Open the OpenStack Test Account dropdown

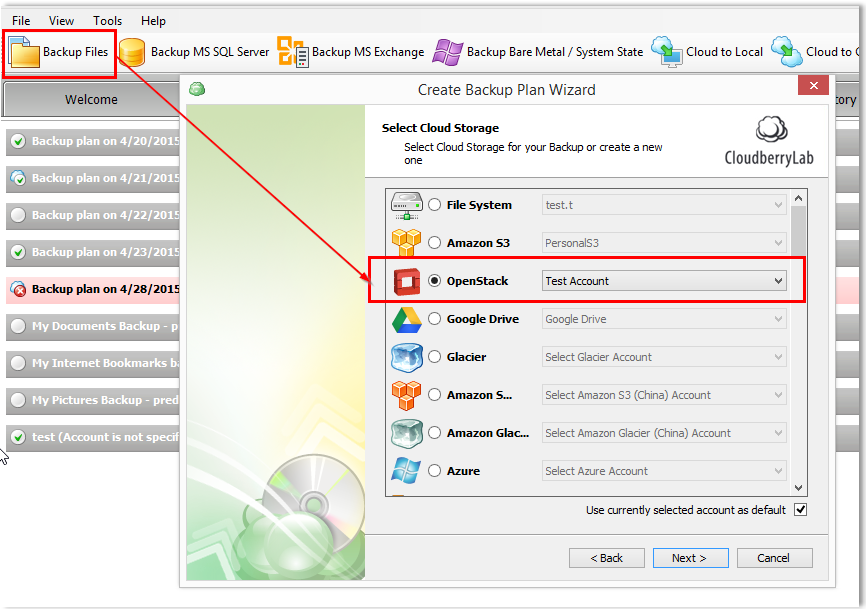tap(664, 281)
